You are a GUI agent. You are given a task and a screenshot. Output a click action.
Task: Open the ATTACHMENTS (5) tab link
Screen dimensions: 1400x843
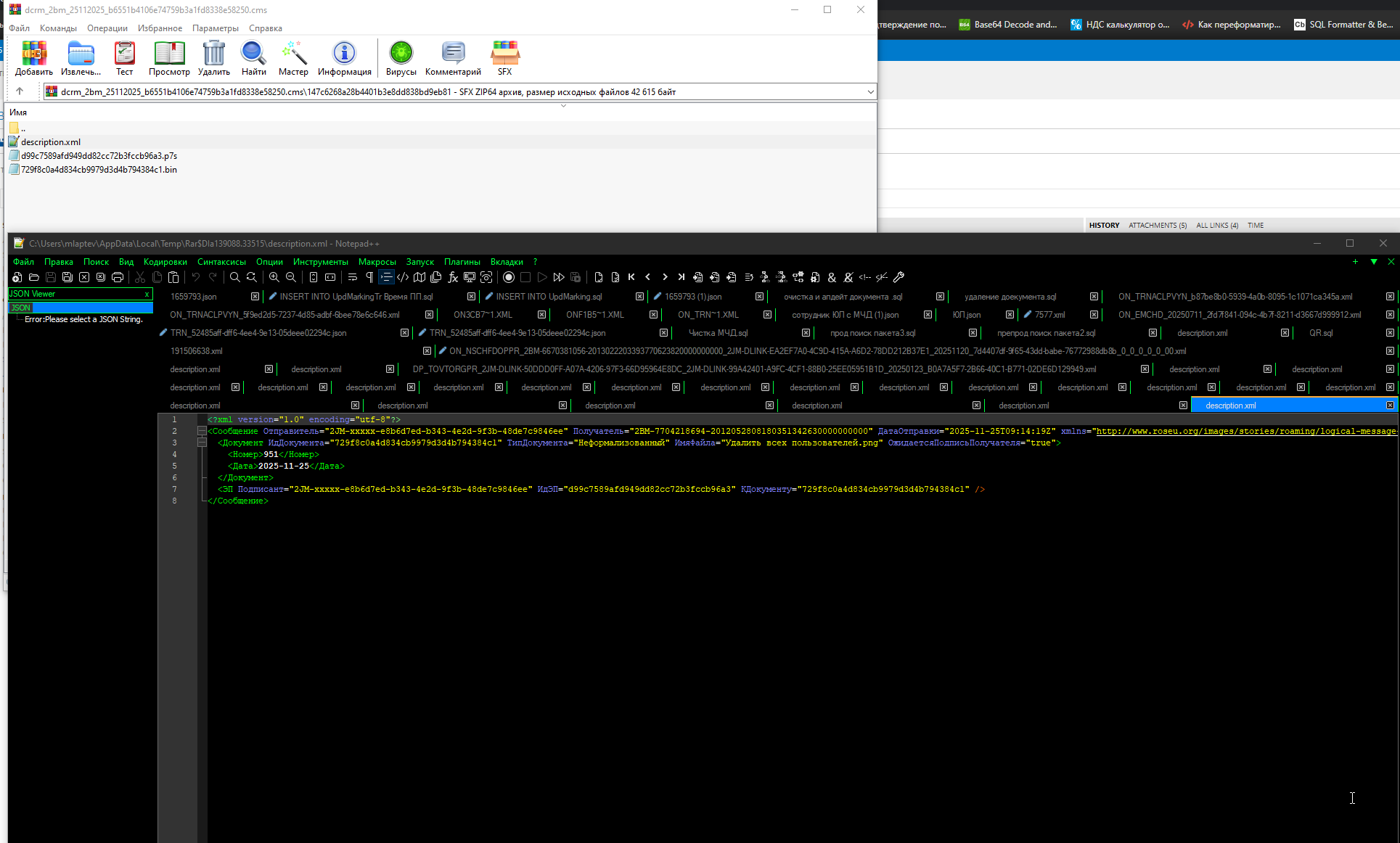coord(1157,226)
